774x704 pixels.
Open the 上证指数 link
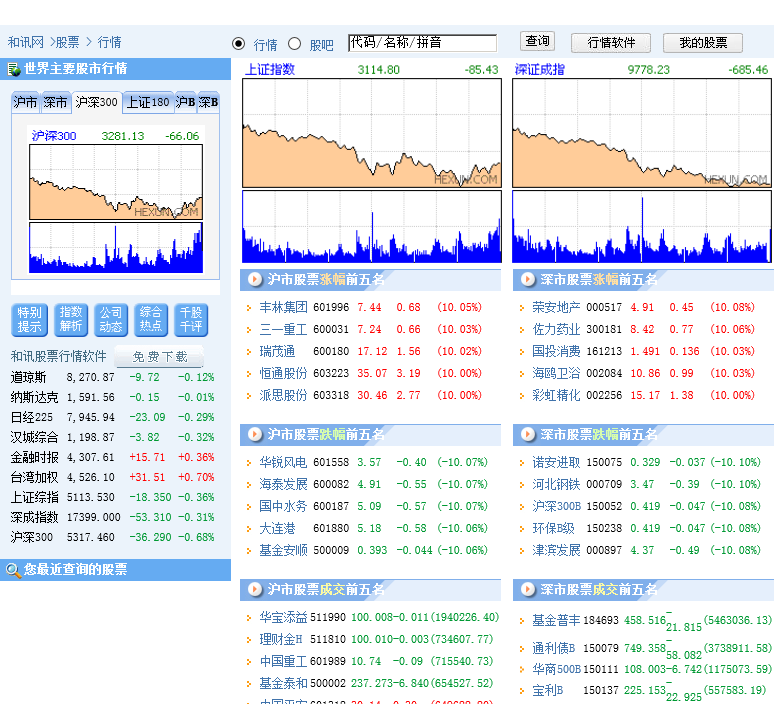point(270,70)
